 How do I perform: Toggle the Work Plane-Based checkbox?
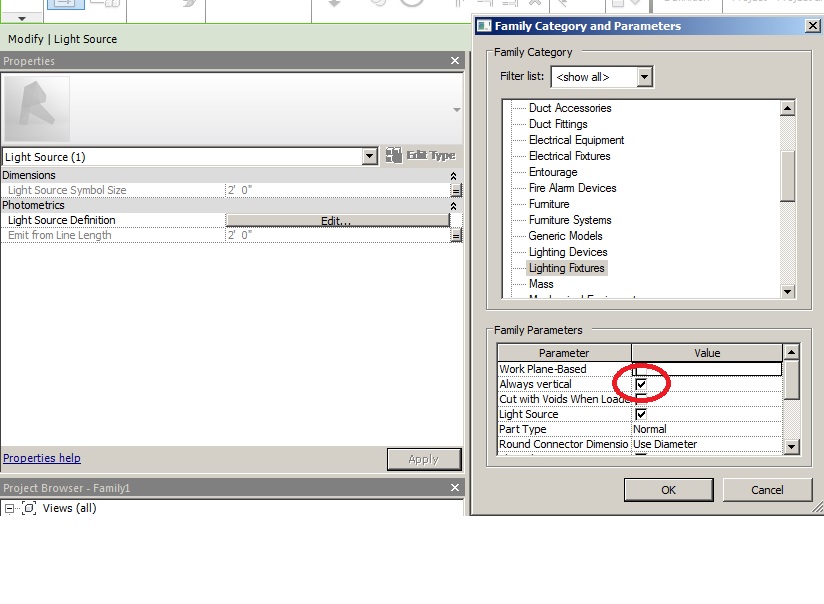(x=641, y=370)
